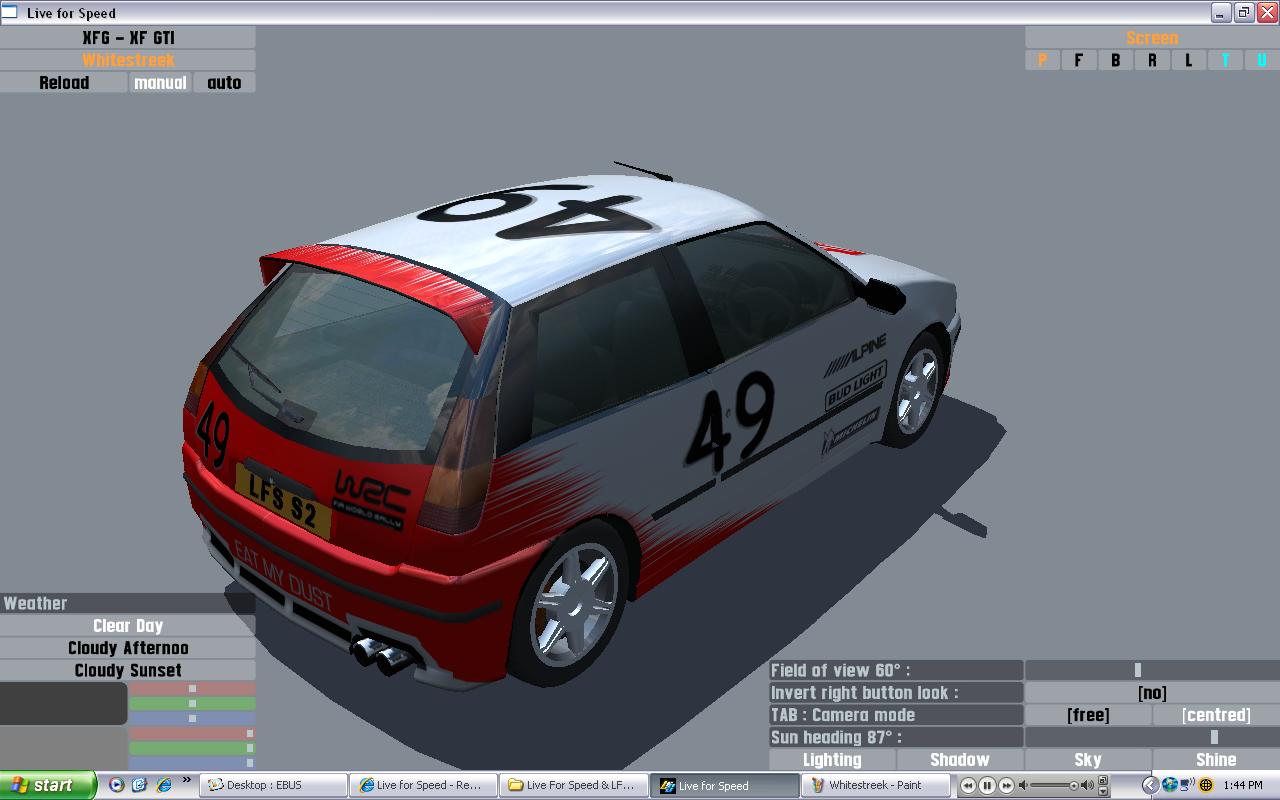
Task: Restore Windows Media Player from the taskbar toolbar
Action: click(x=1102, y=780)
